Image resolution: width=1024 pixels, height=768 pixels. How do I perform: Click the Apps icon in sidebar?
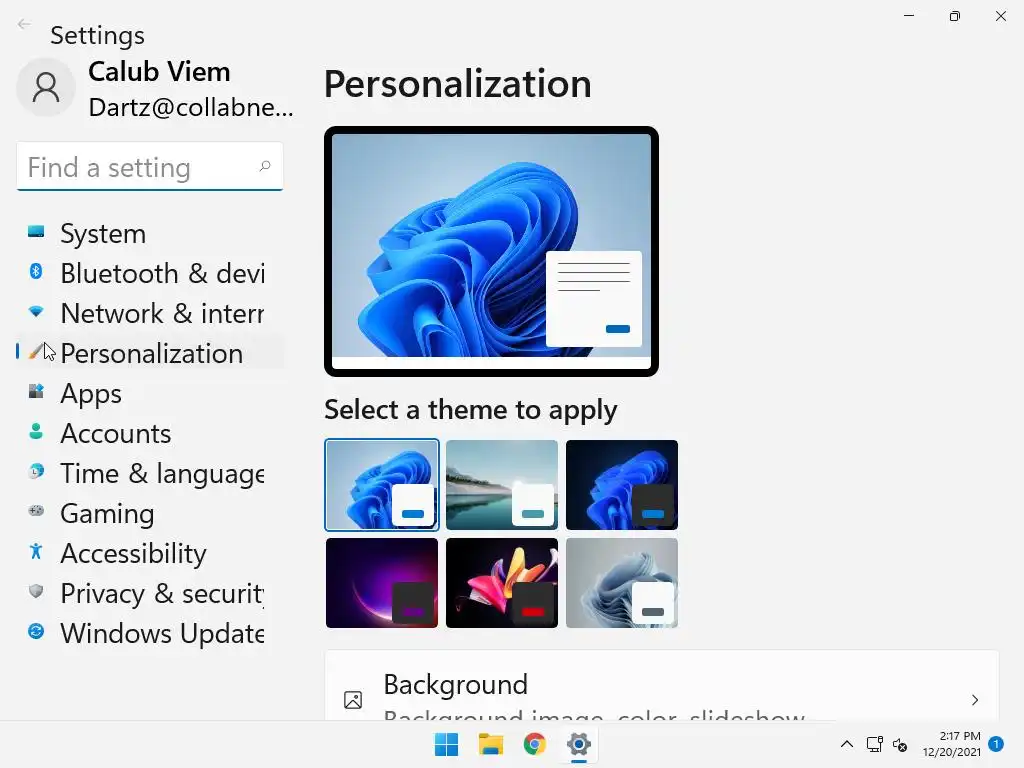coord(36,391)
